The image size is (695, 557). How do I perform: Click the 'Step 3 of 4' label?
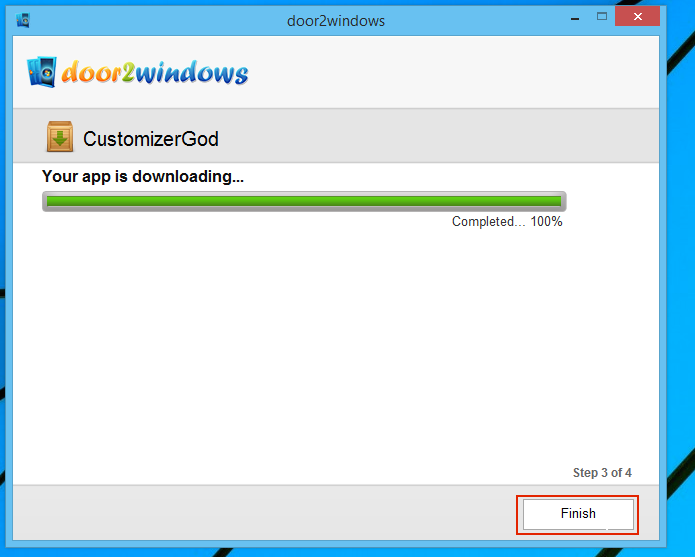point(602,473)
